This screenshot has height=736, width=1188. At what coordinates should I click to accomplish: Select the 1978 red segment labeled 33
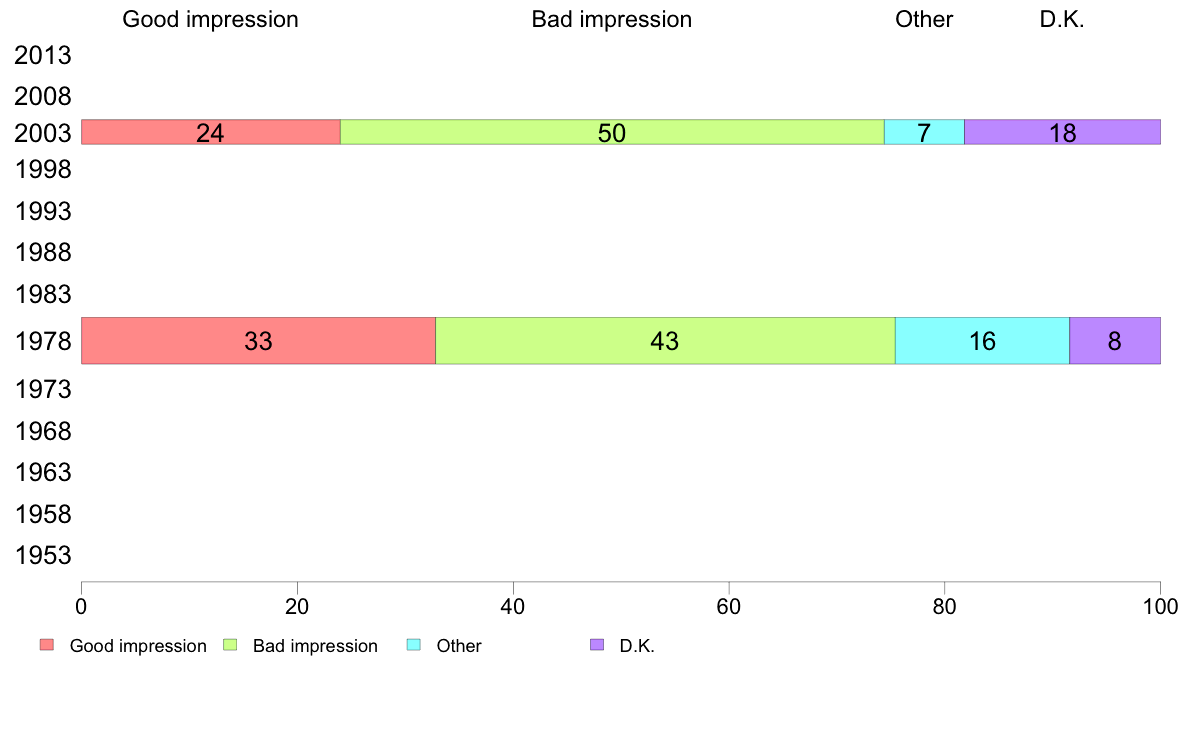click(258, 340)
